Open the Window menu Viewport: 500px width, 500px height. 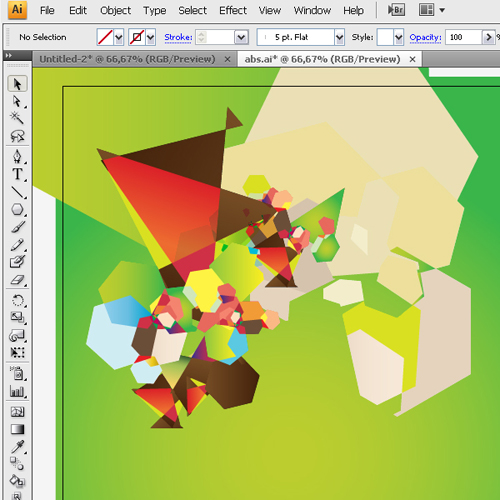tap(312, 10)
